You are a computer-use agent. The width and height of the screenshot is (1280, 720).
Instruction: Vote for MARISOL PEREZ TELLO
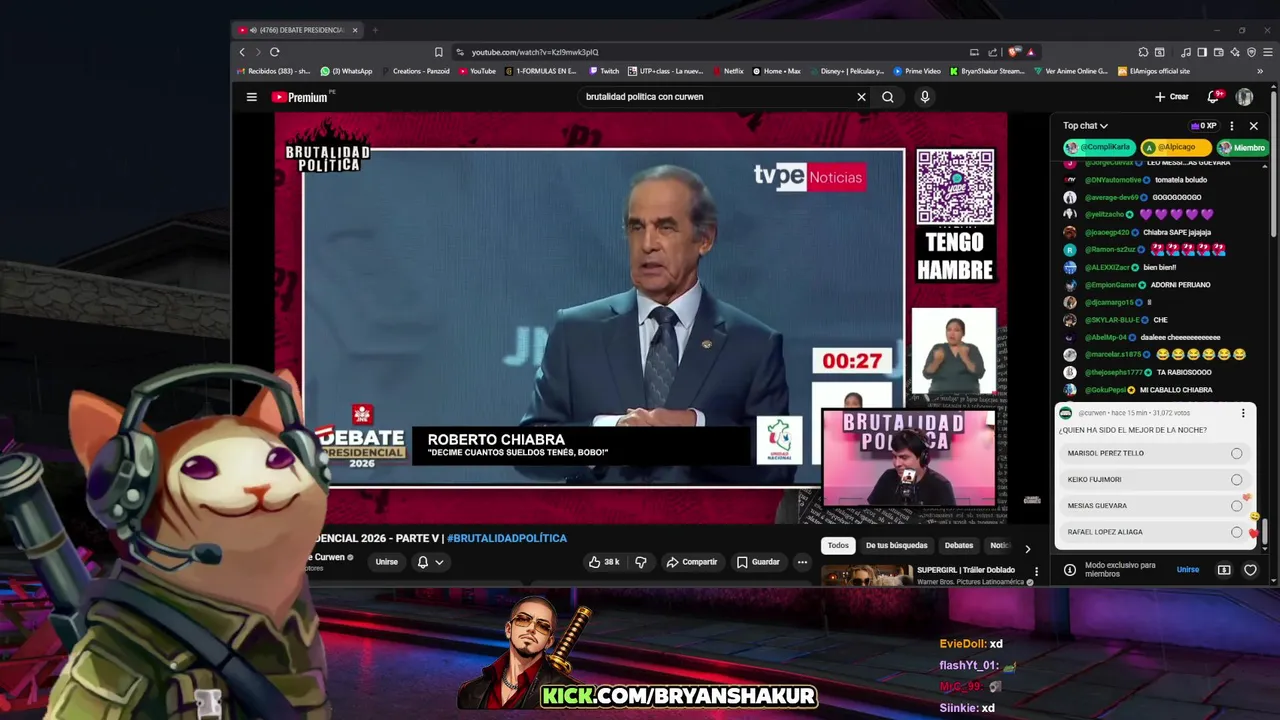(x=1155, y=453)
